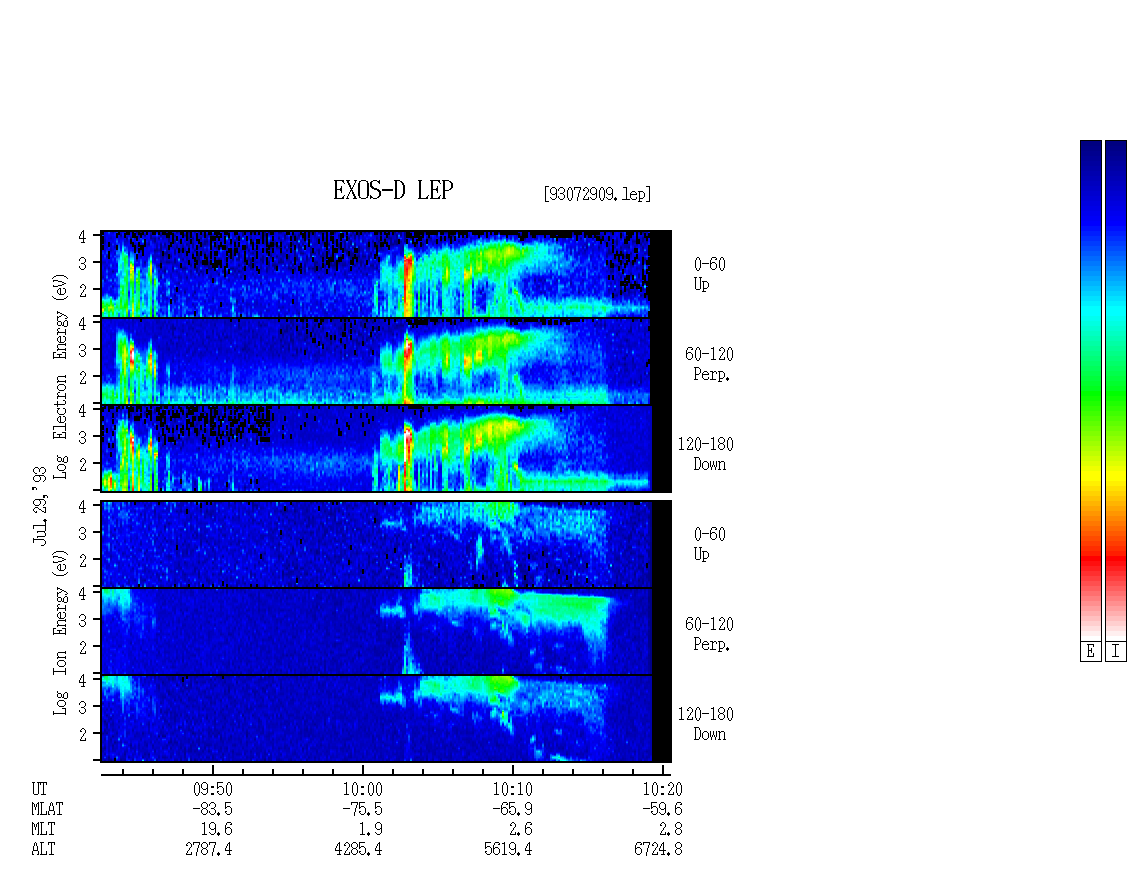This screenshot has width=1130, height=875.
Task: Click the MLT value '2.8'
Action: 670,830
